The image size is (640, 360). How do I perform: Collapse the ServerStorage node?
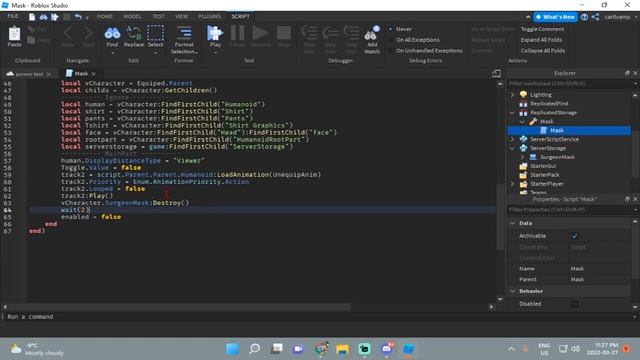[x=513, y=148]
